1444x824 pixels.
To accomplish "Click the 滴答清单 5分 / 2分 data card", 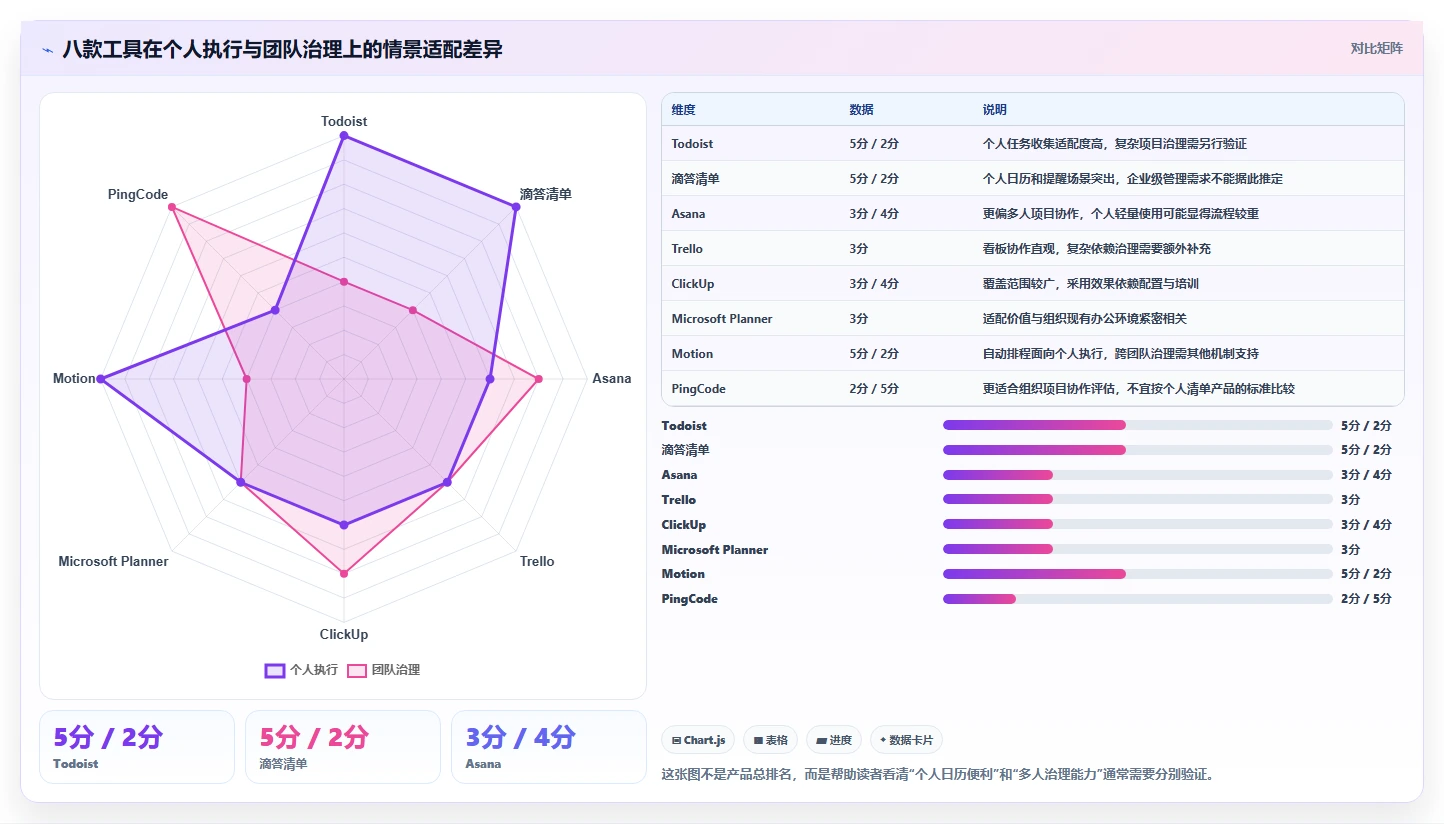I will (x=343, y=747).
